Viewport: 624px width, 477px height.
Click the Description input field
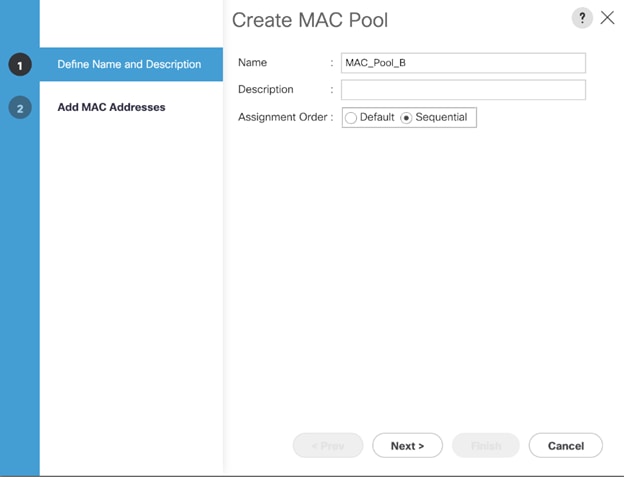click(463, 90)
